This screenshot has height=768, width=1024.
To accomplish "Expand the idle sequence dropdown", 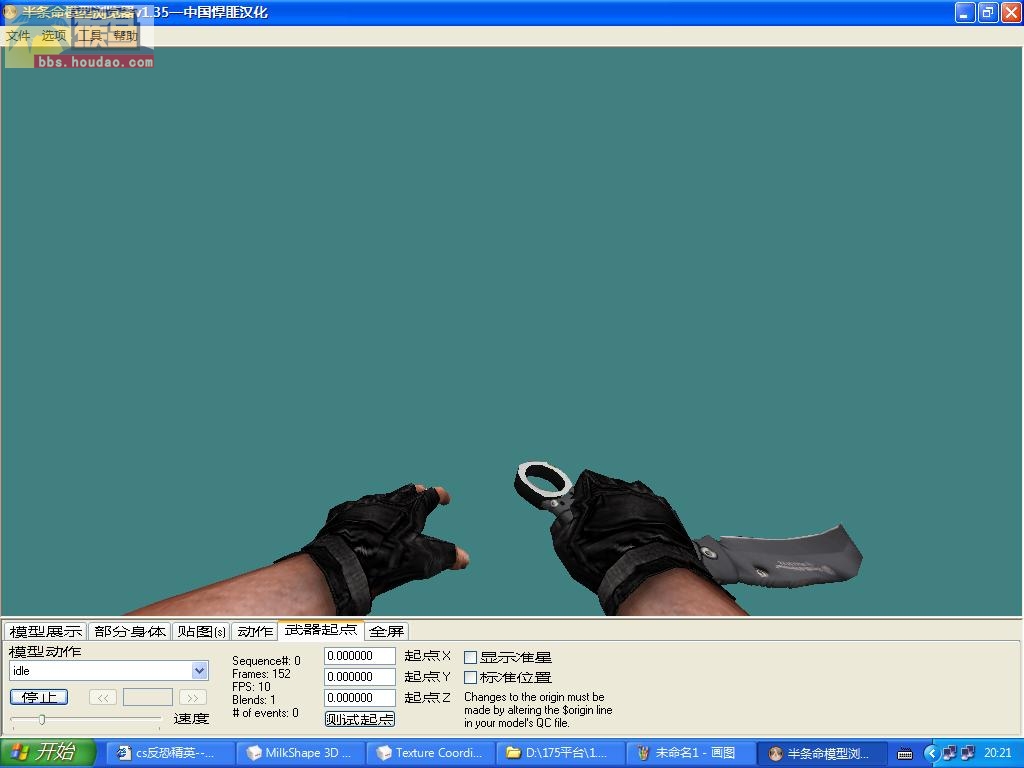I will [x=200, y=671].
